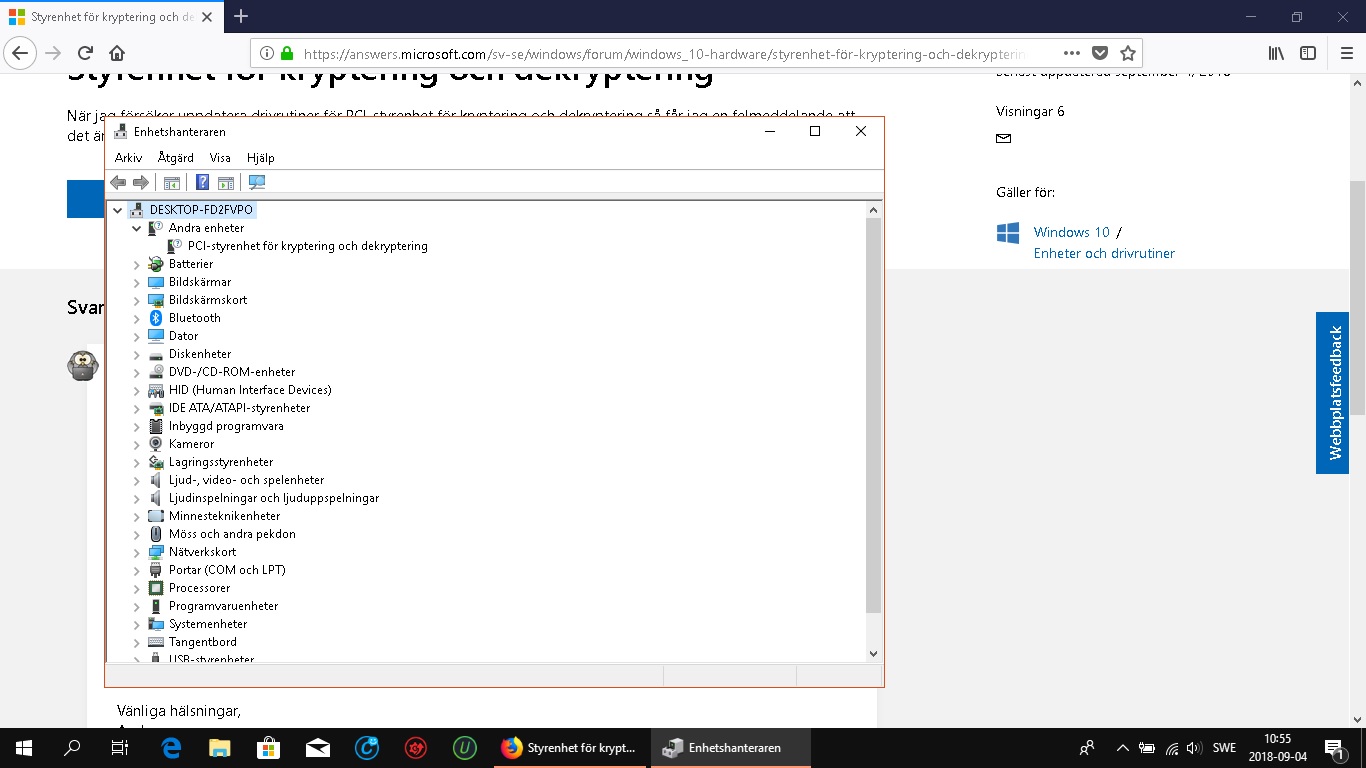1366x768 pixels.
Task: Open the Åtgärd menu
Action: pyautogui.click(x=176, y=158)
